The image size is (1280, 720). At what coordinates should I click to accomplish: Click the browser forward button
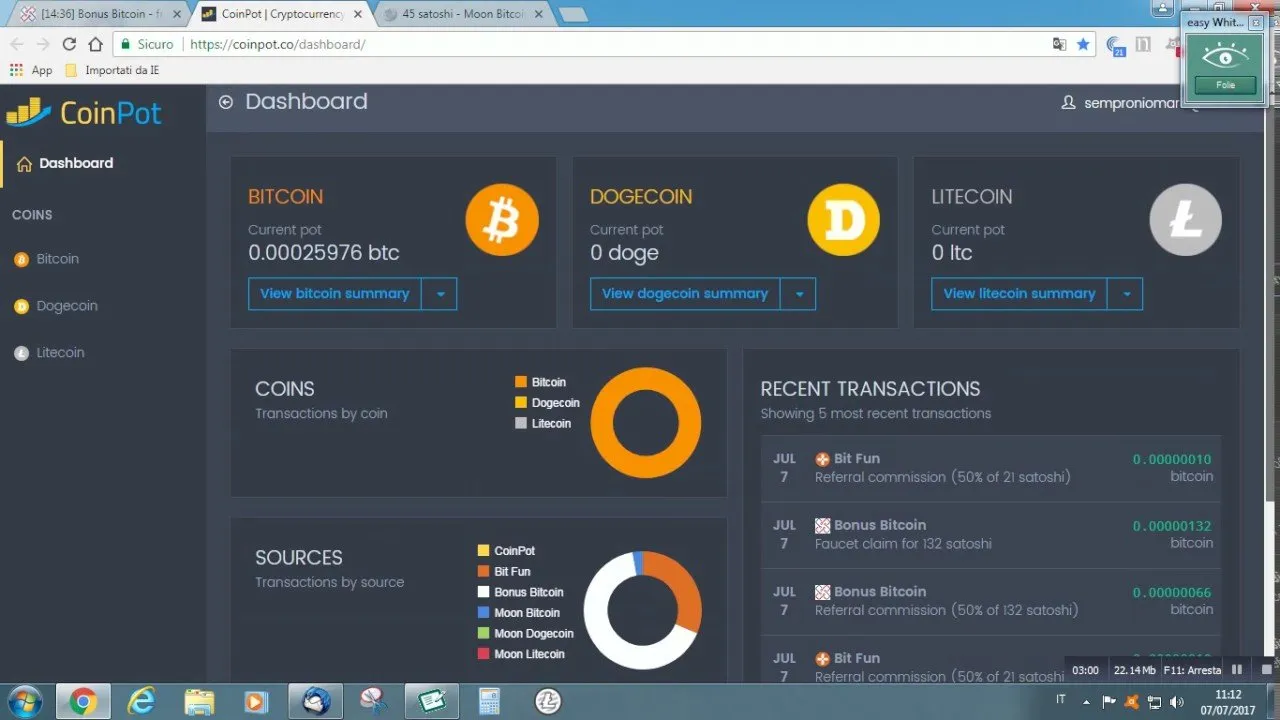(x=43, y=44)
